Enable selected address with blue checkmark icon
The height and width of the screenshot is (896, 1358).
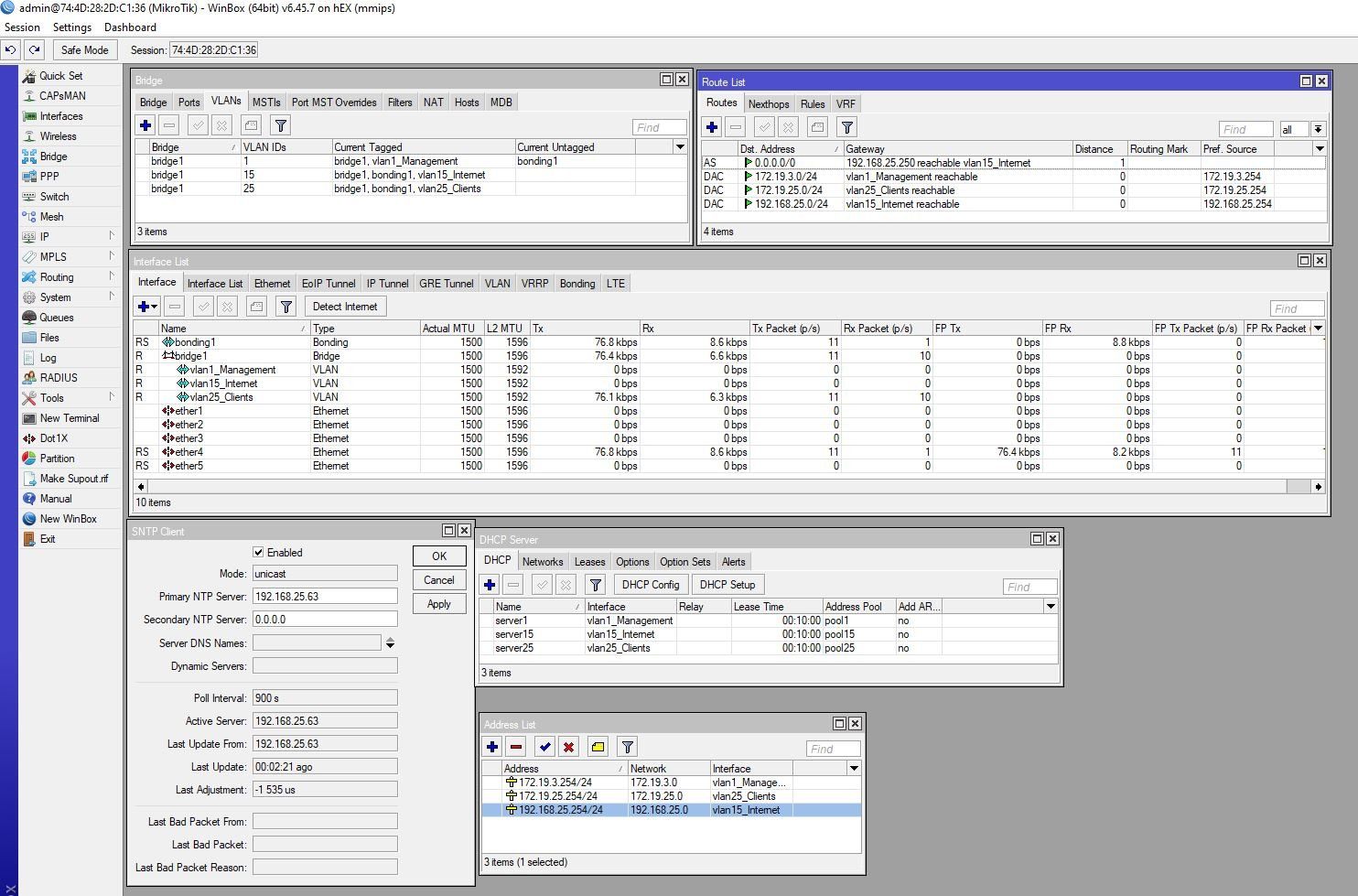[x=544, y=747]
